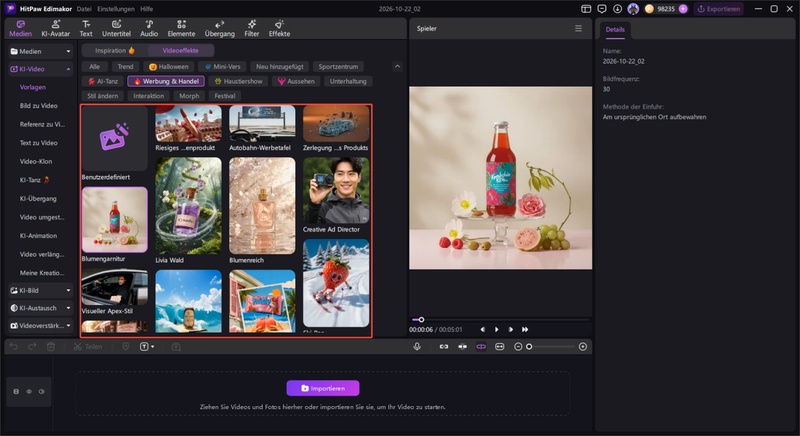Screen dimensions: 800x436
Task: Filter by Halloween category
Action: [x=168, y=66]
